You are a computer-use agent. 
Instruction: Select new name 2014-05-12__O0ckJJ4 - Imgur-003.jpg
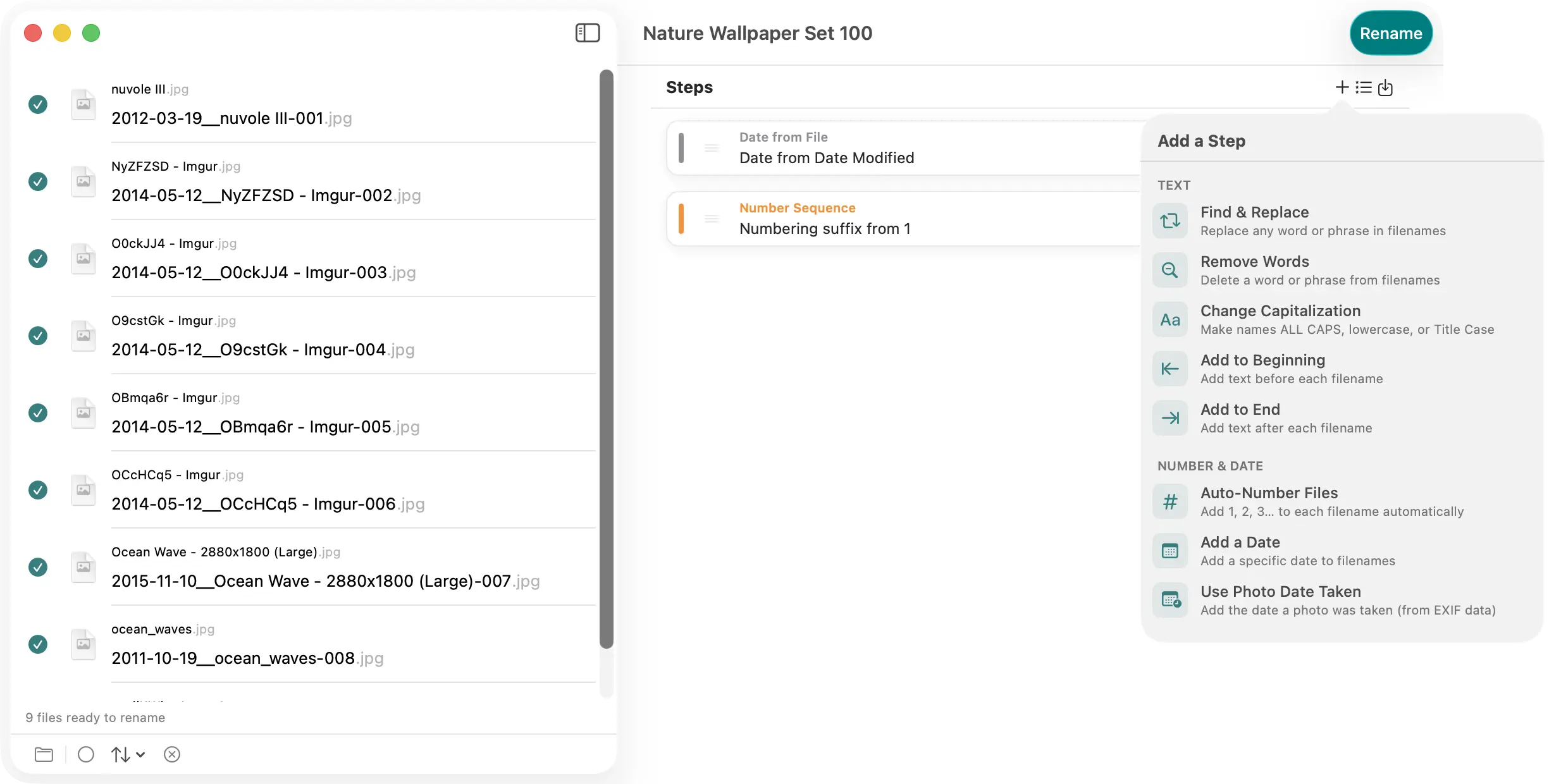pos(263,273)
